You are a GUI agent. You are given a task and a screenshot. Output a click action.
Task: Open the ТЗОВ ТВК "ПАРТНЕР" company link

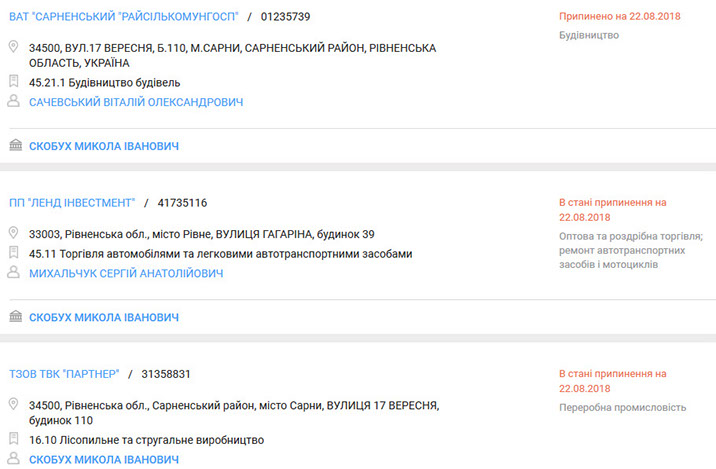[64, 374]
